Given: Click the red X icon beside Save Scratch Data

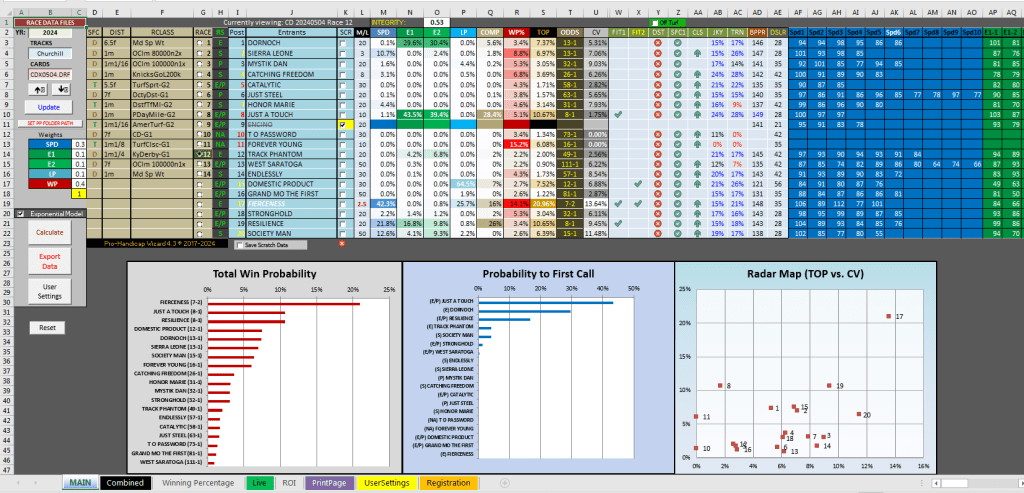Looking at the screenshot, I should coord(342,243).
